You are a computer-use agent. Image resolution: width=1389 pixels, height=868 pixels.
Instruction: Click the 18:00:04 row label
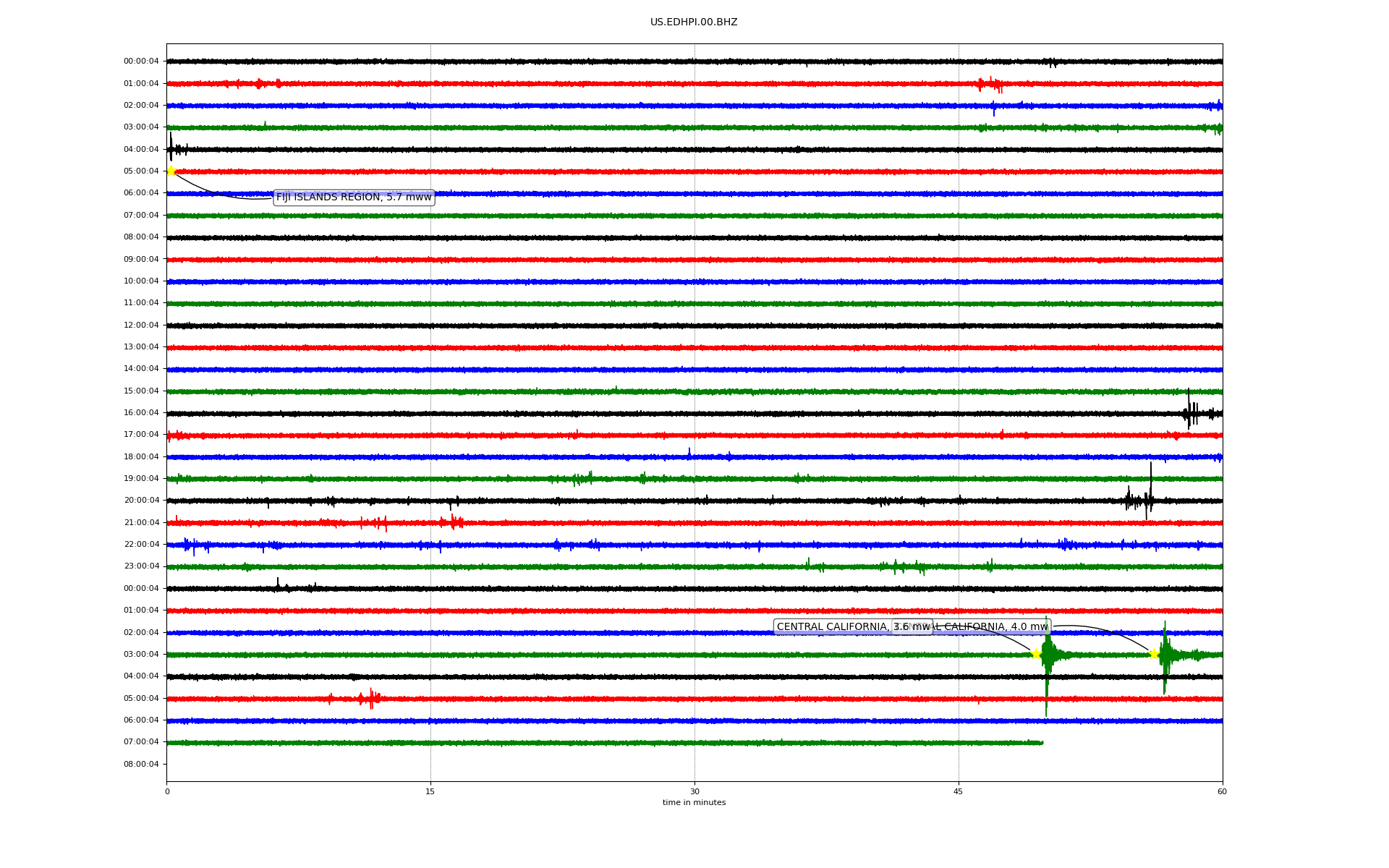[x=141, y=457]
